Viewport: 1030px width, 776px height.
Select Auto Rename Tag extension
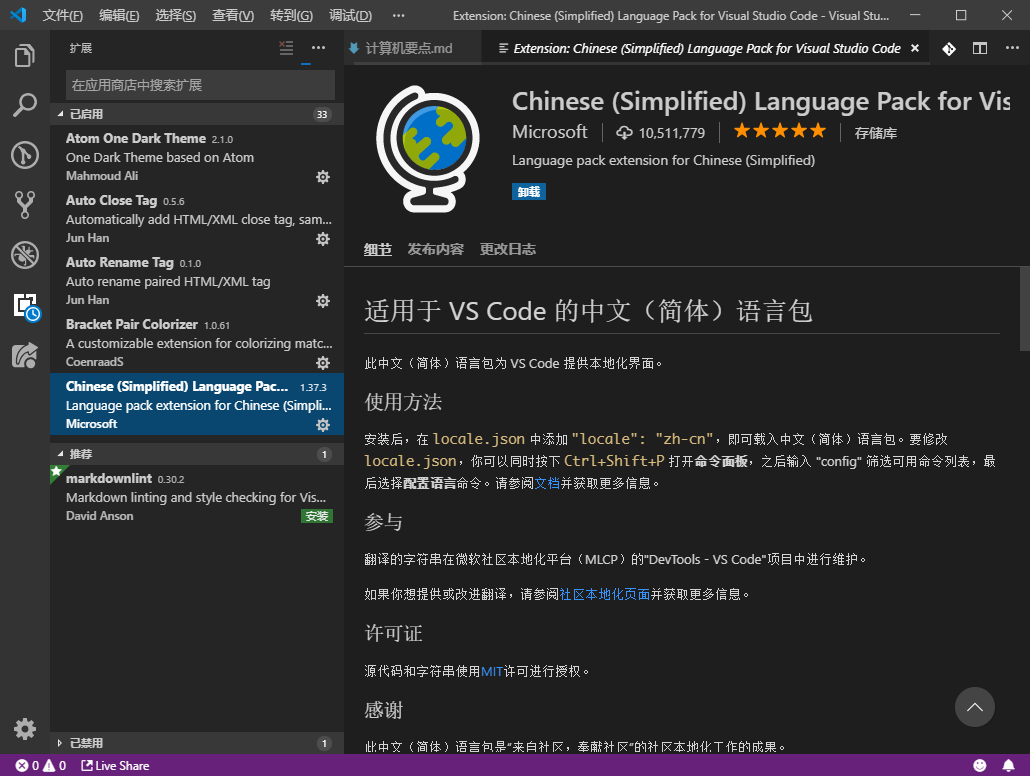pos(197,281)
